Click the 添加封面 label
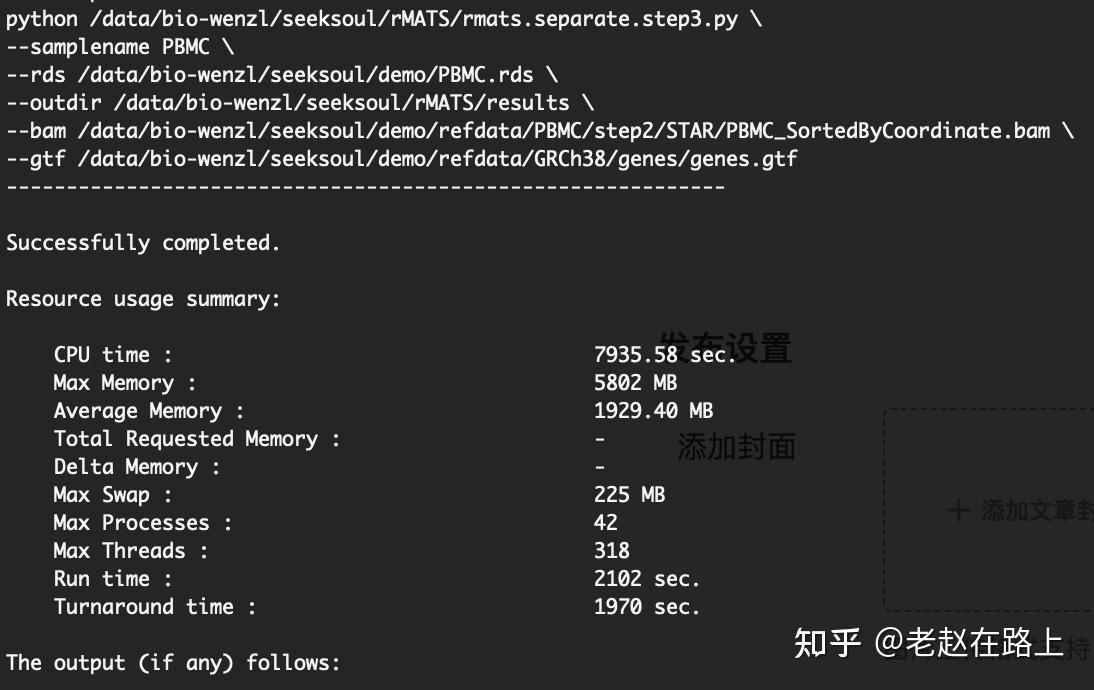The height and width of the screenshot is (690, 1094). (x=736, y=446)
